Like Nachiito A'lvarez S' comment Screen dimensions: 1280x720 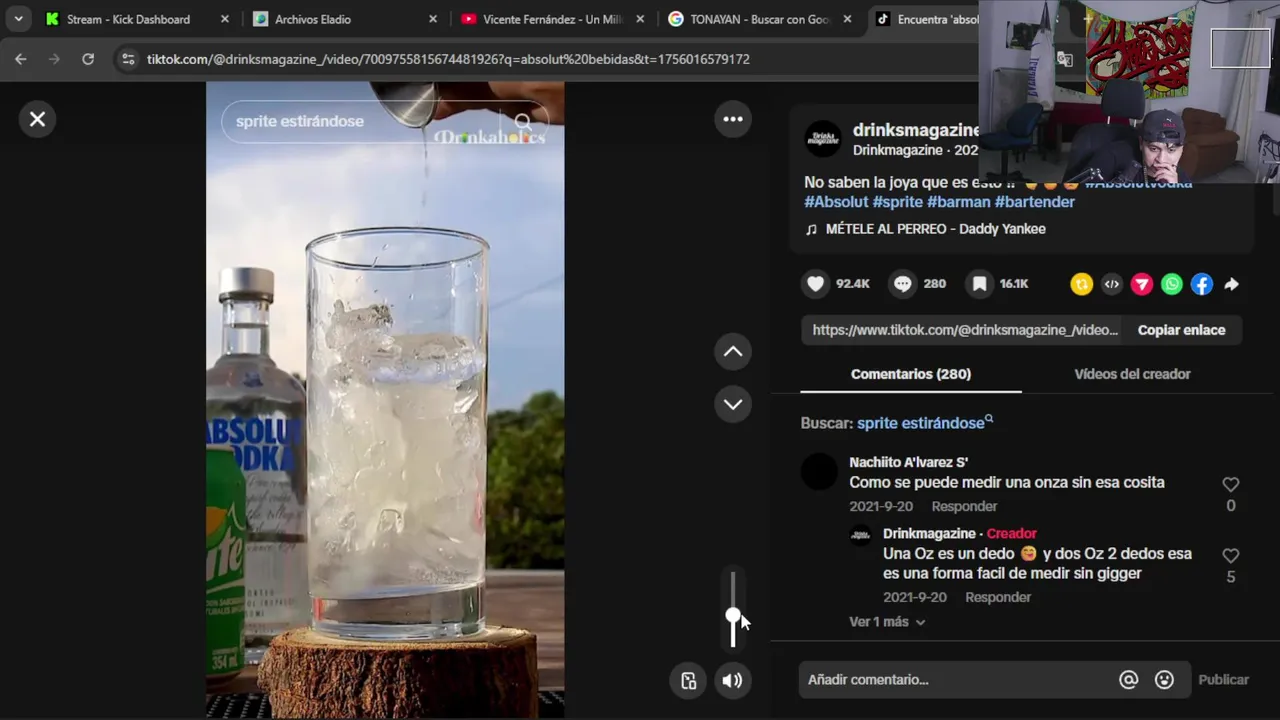coord(1231,485)
